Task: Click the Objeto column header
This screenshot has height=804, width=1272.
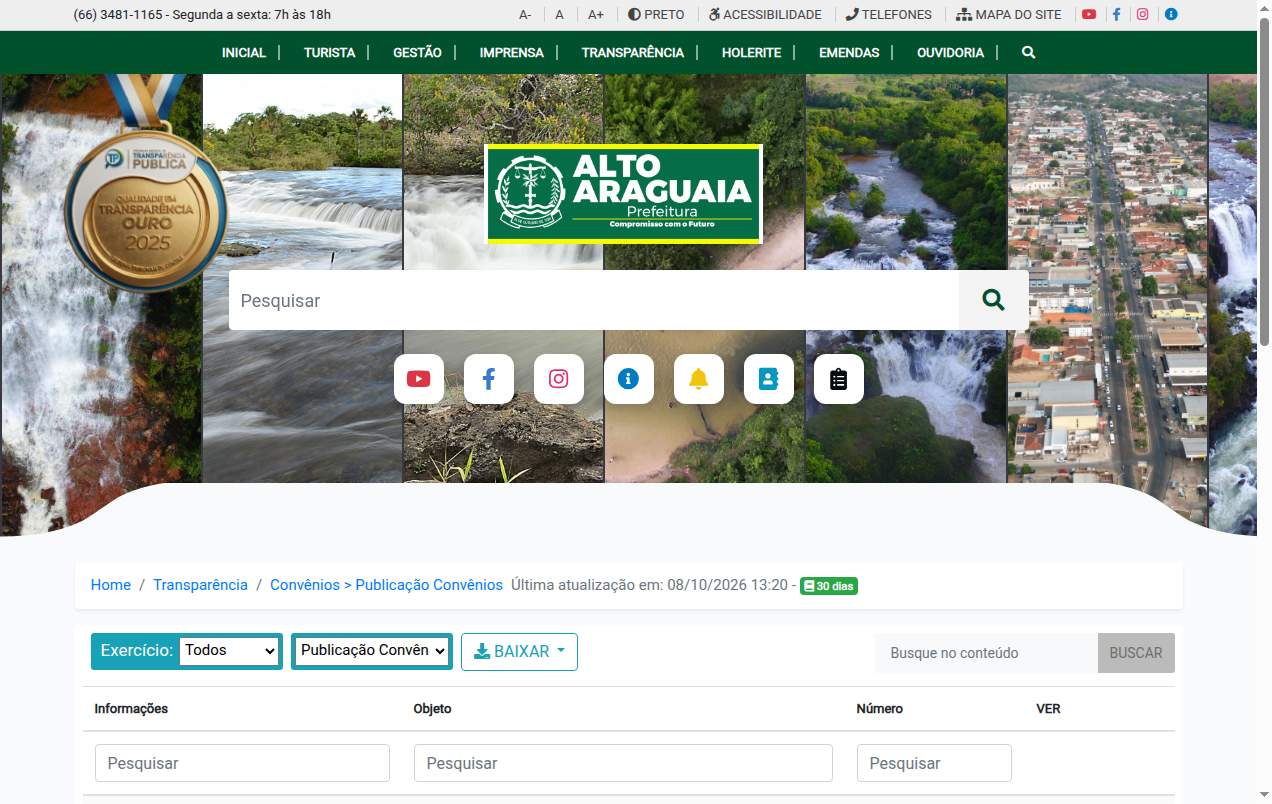Action: [x=432, y=709]
